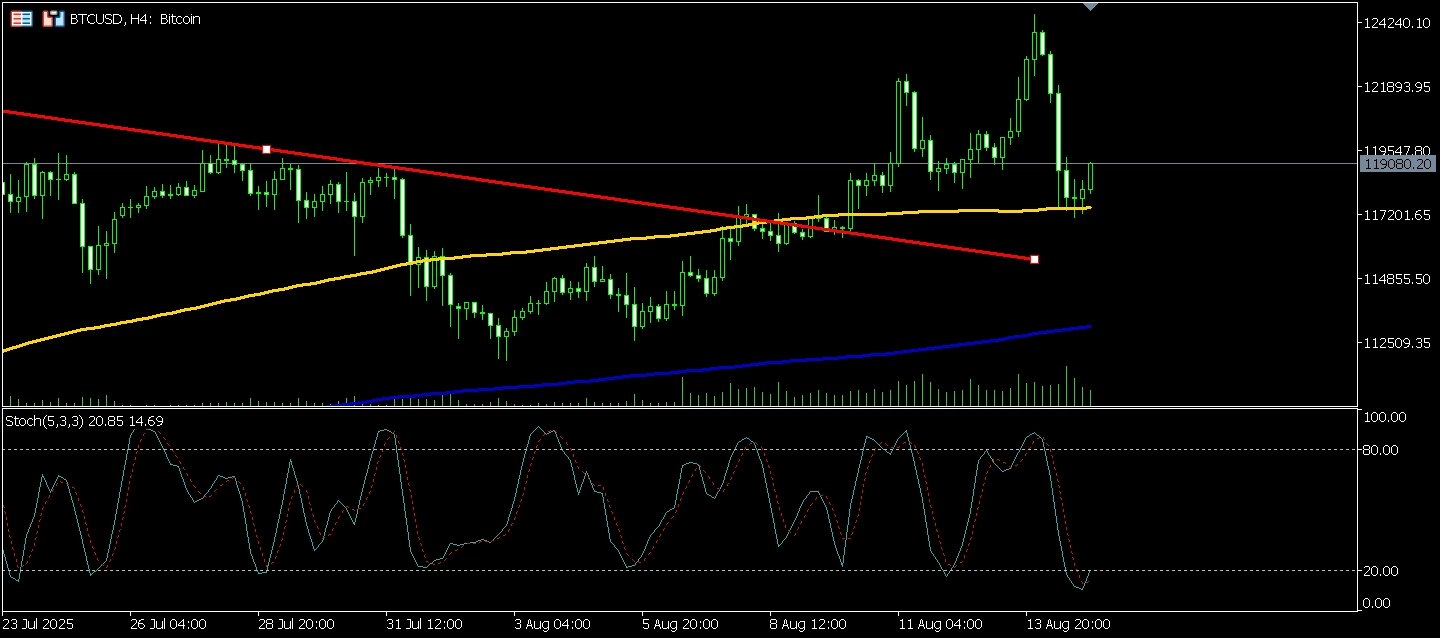Image resolution: width=1440 pixels, height=638 pixels.
Task: Click the gray chart shift triangle marker
Action: point(1090,6)
